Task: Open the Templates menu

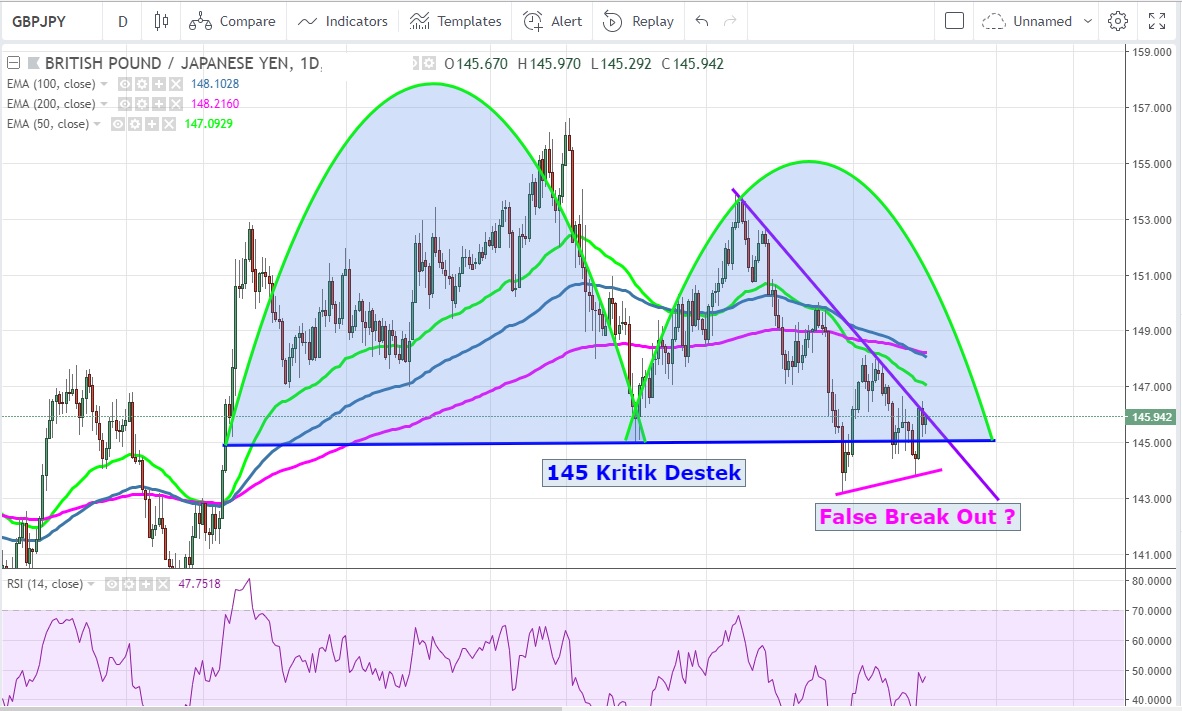Action: click(455, 21)
